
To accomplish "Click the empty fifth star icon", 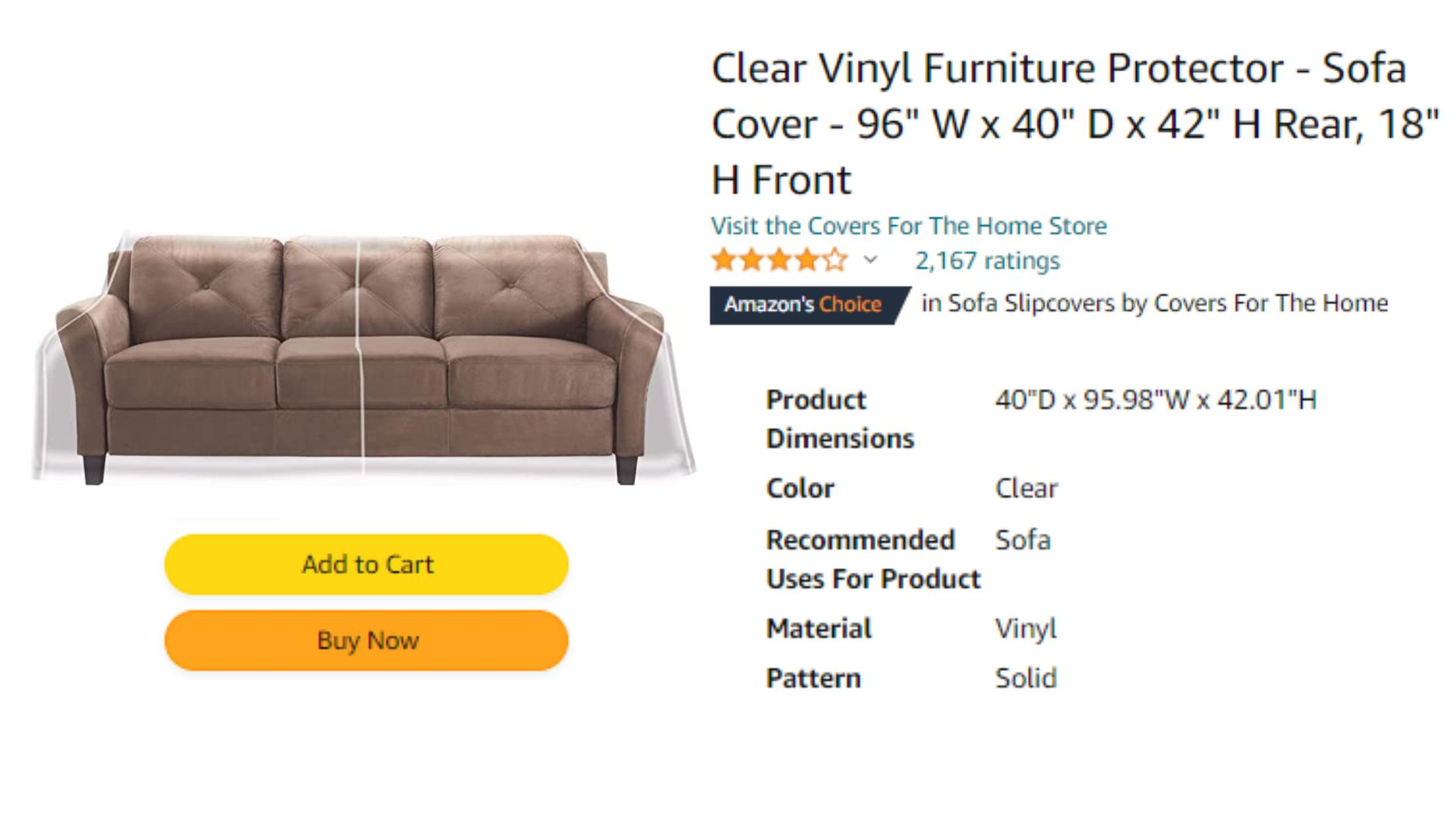I will pyautogui.click(x=834, y=260).
